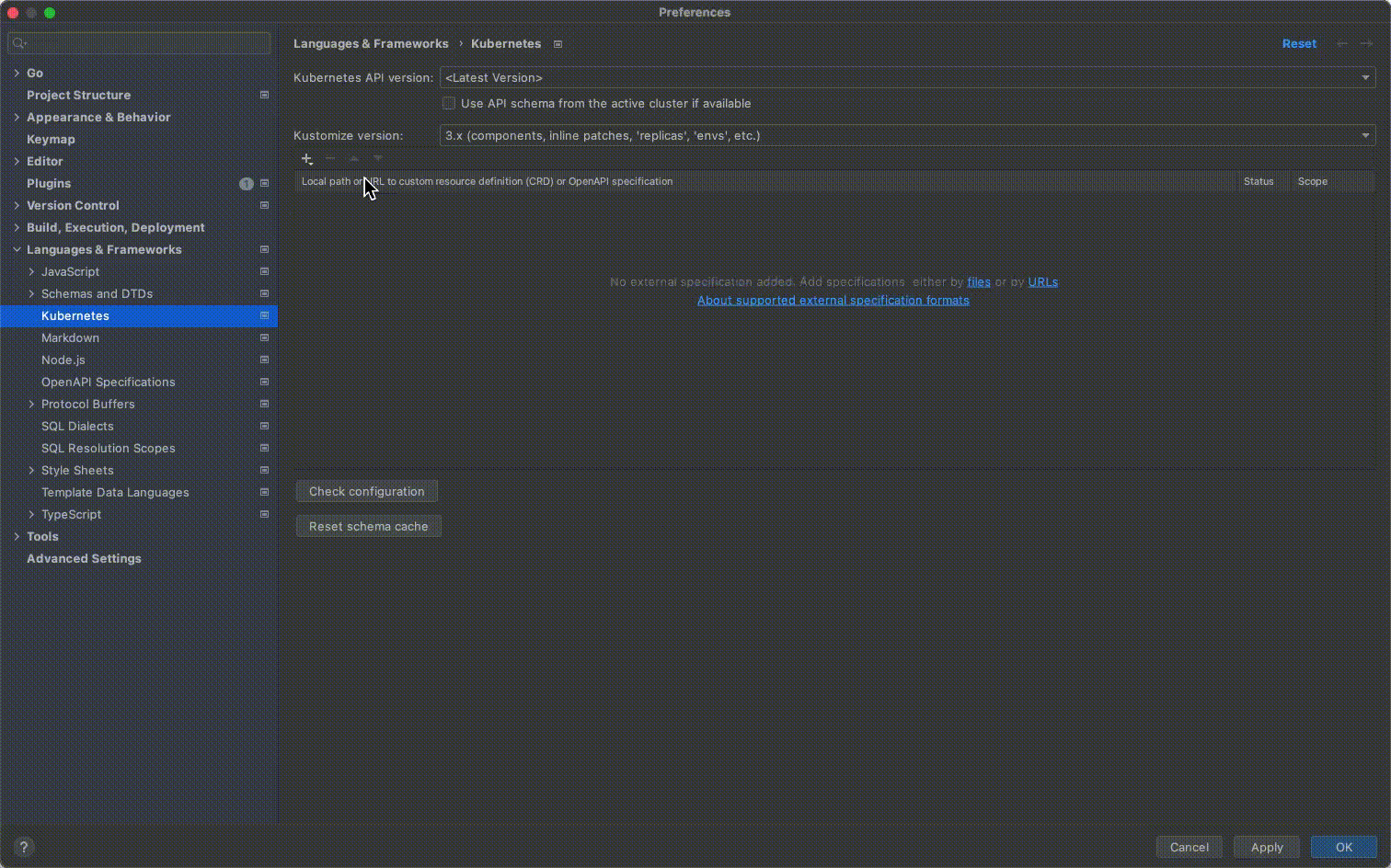Click the Reset link
Screen dimensions: 1391x868
pyautogui.click(x=1299, y=43)
